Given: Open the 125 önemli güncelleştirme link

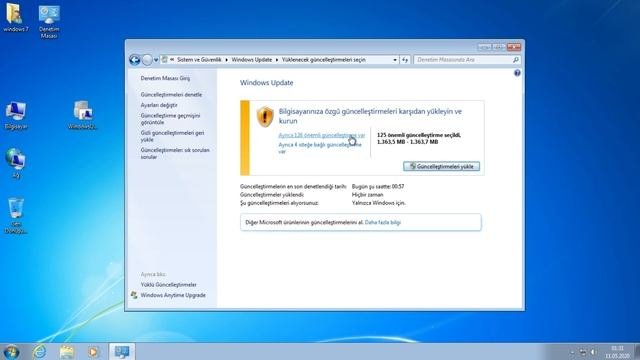Looking at the screenshot, I should (322, 135).
